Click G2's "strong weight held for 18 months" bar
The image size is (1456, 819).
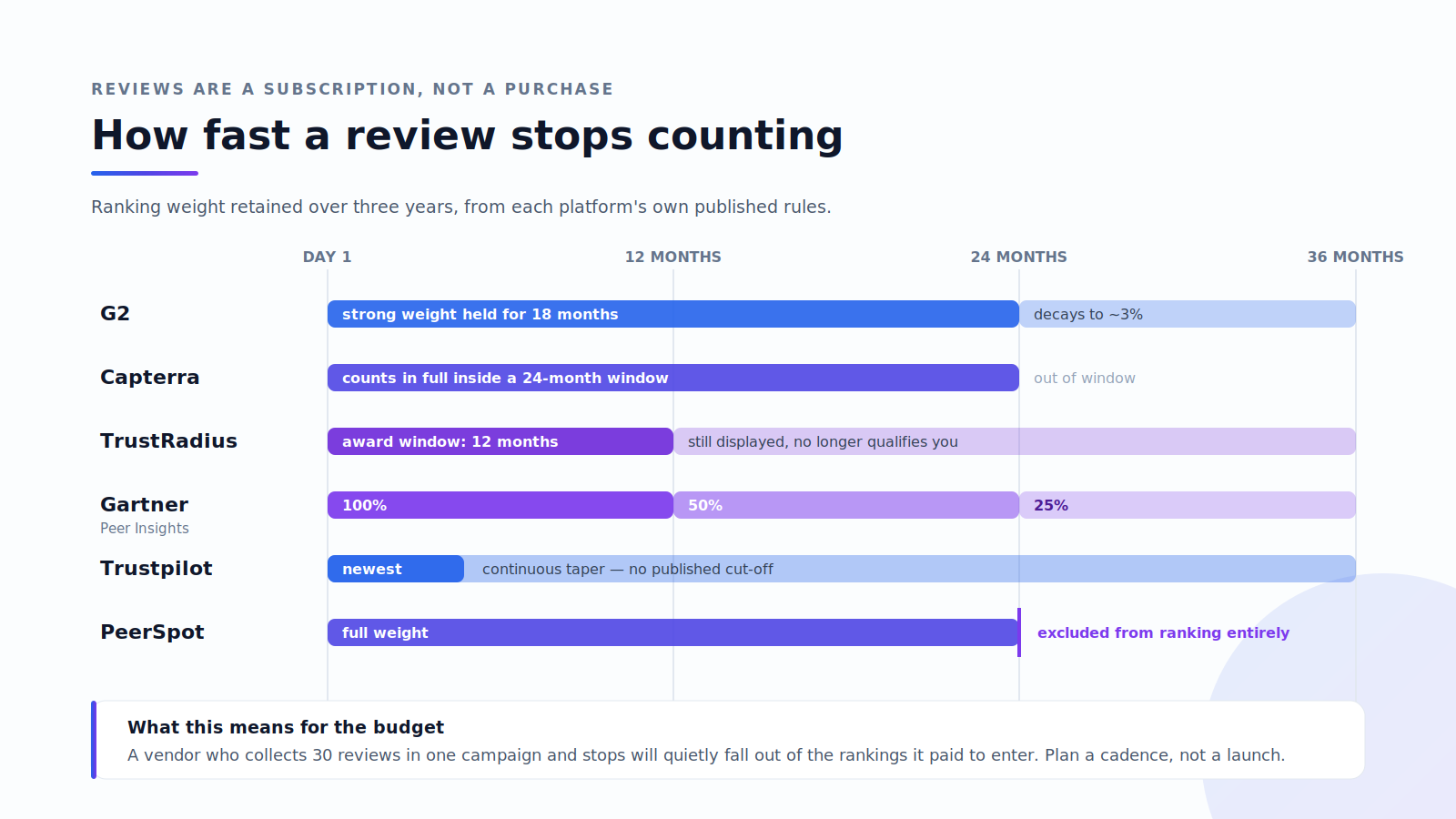click(673, 314)
